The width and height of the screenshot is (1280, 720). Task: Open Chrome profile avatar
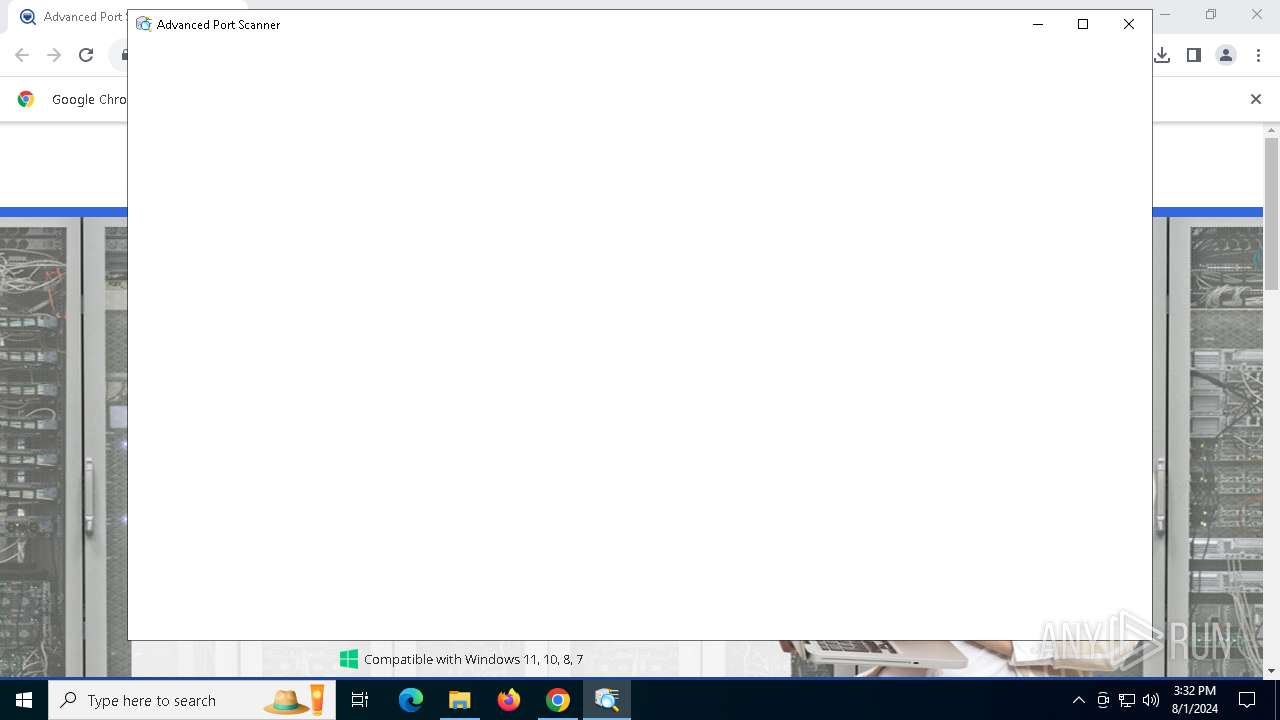1226,55
